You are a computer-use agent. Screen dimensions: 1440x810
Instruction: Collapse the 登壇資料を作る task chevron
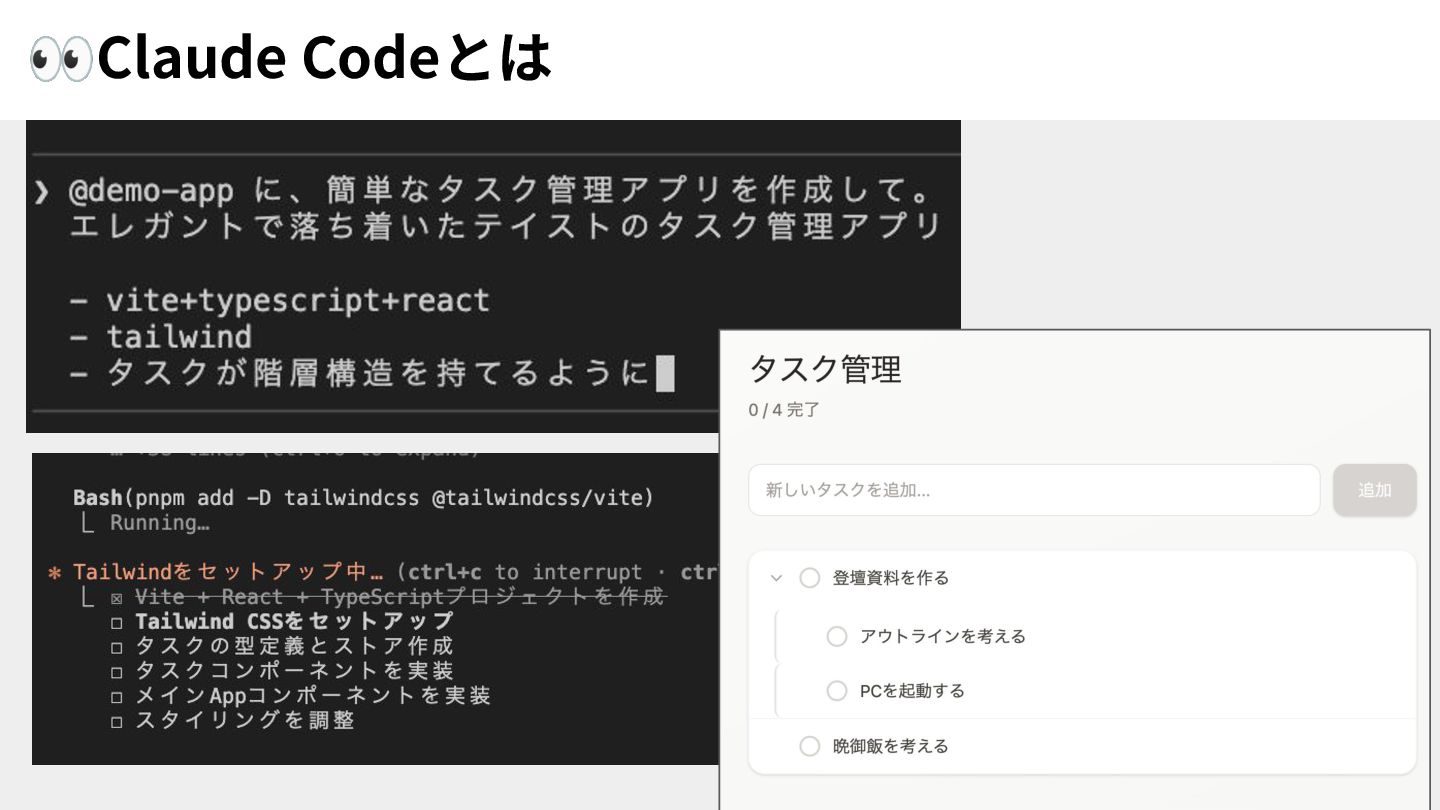click(776, 578)
